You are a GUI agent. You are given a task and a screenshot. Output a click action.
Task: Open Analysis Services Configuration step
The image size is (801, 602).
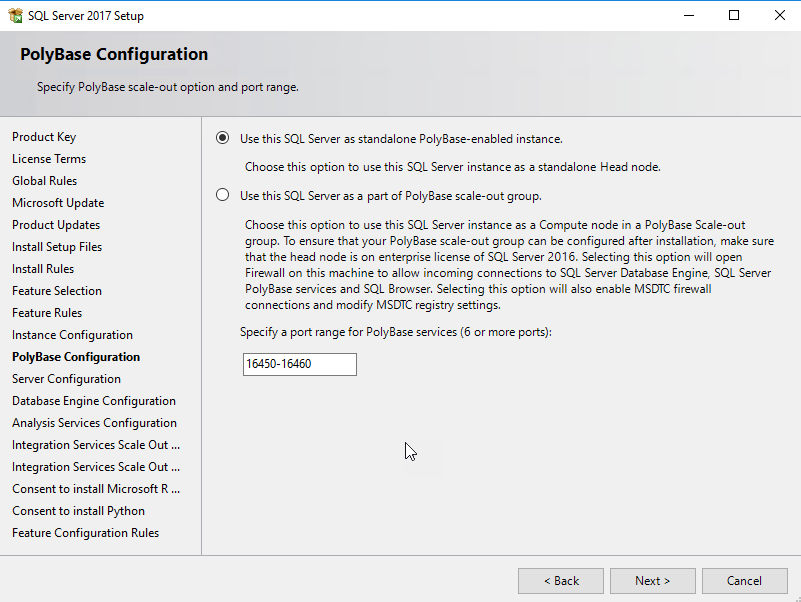coord(94,423)
